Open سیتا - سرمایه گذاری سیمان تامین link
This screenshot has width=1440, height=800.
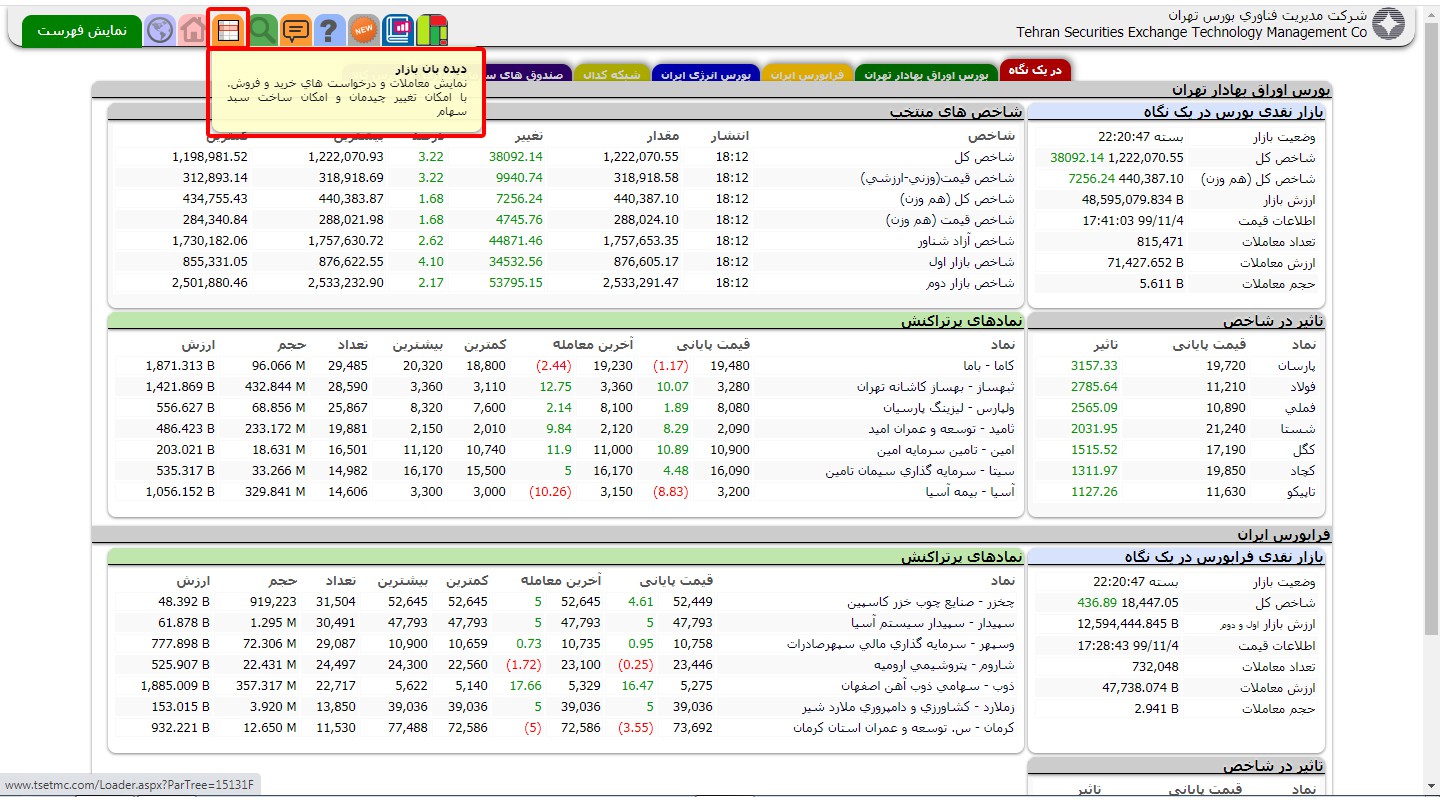(920, 471)
